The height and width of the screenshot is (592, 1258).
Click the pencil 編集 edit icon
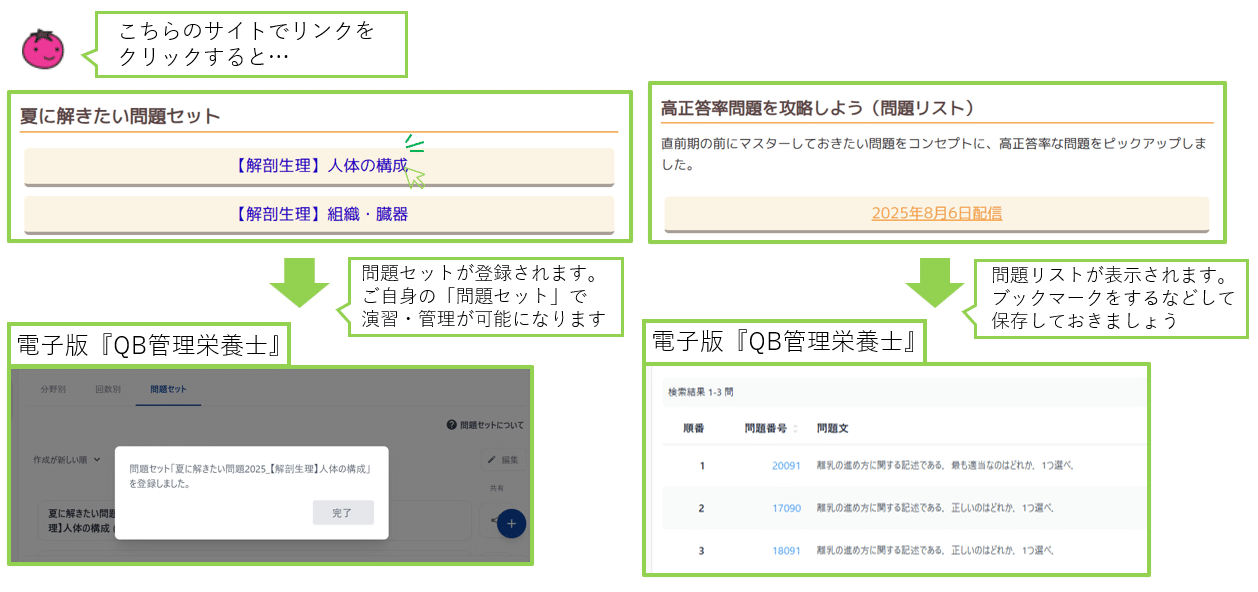coord(491,460)
